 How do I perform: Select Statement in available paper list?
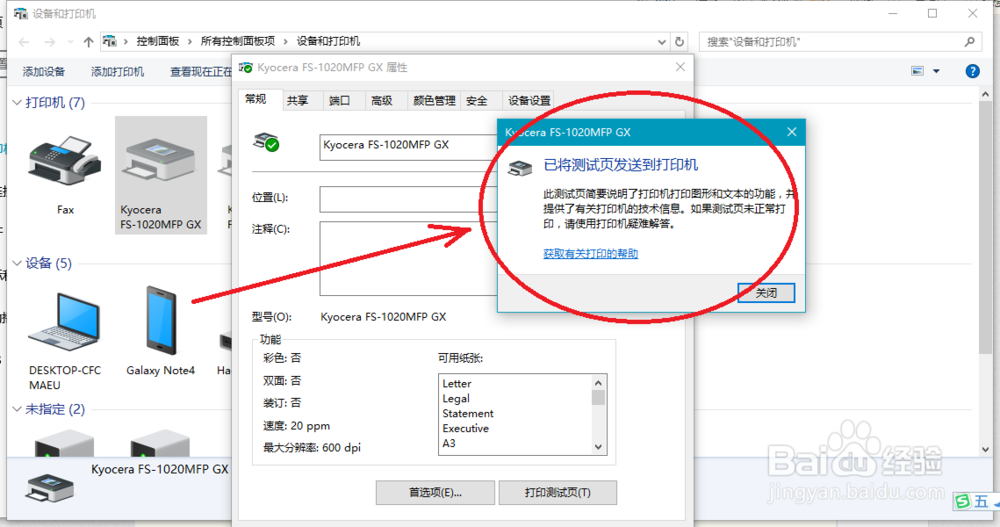[467, 413]
